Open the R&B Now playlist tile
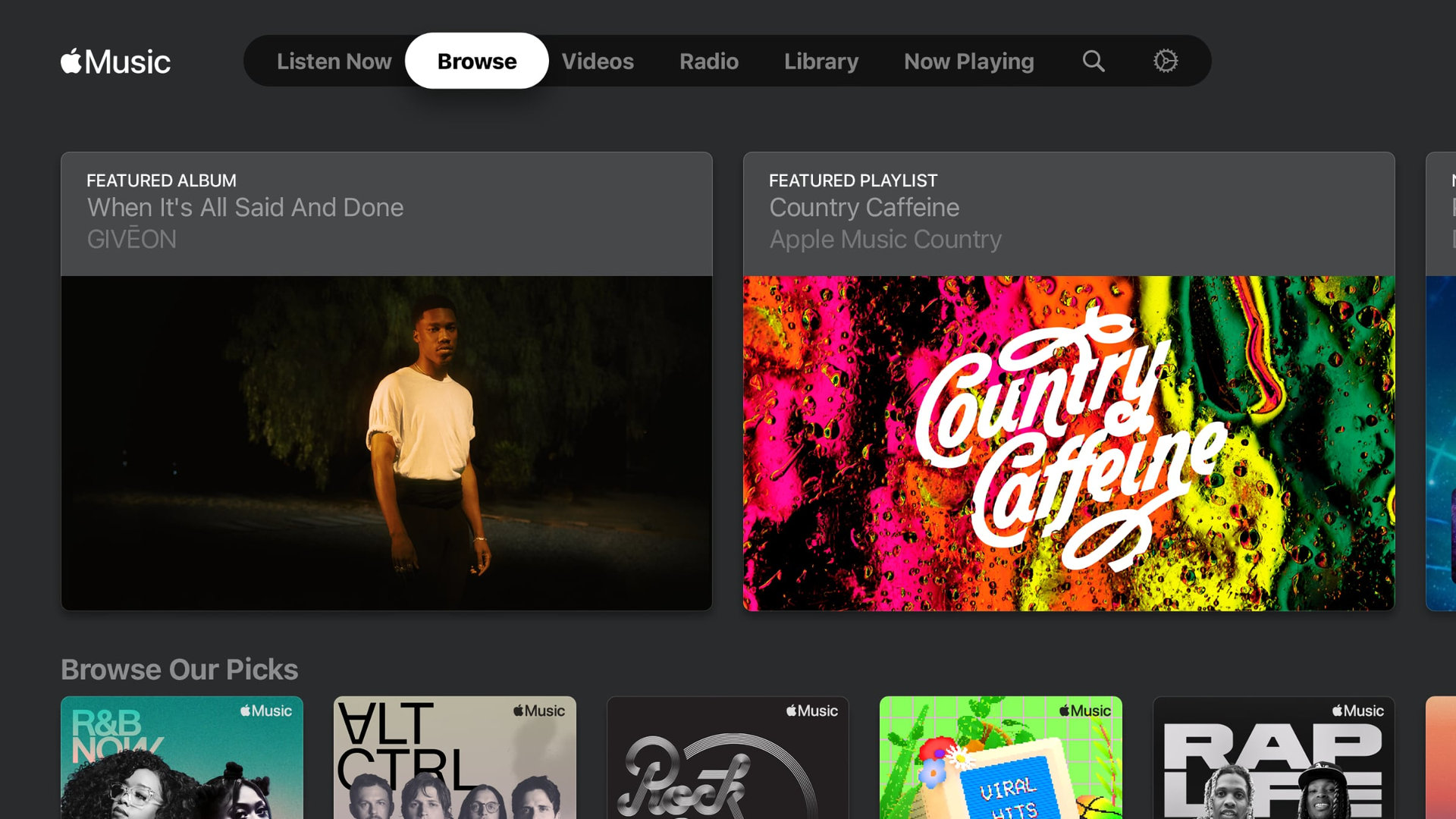 pyautogui.click(x=182, y=757)
